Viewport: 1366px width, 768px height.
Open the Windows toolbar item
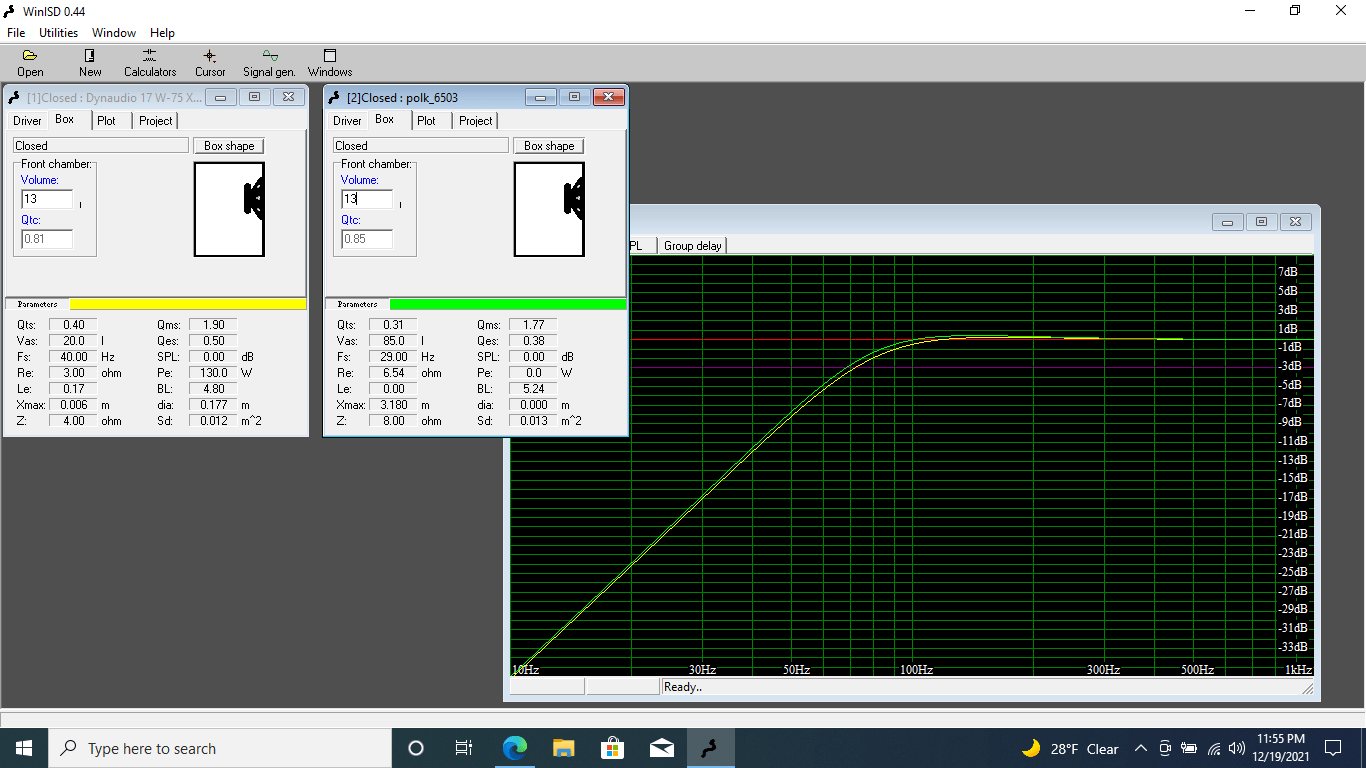point(330,63)
